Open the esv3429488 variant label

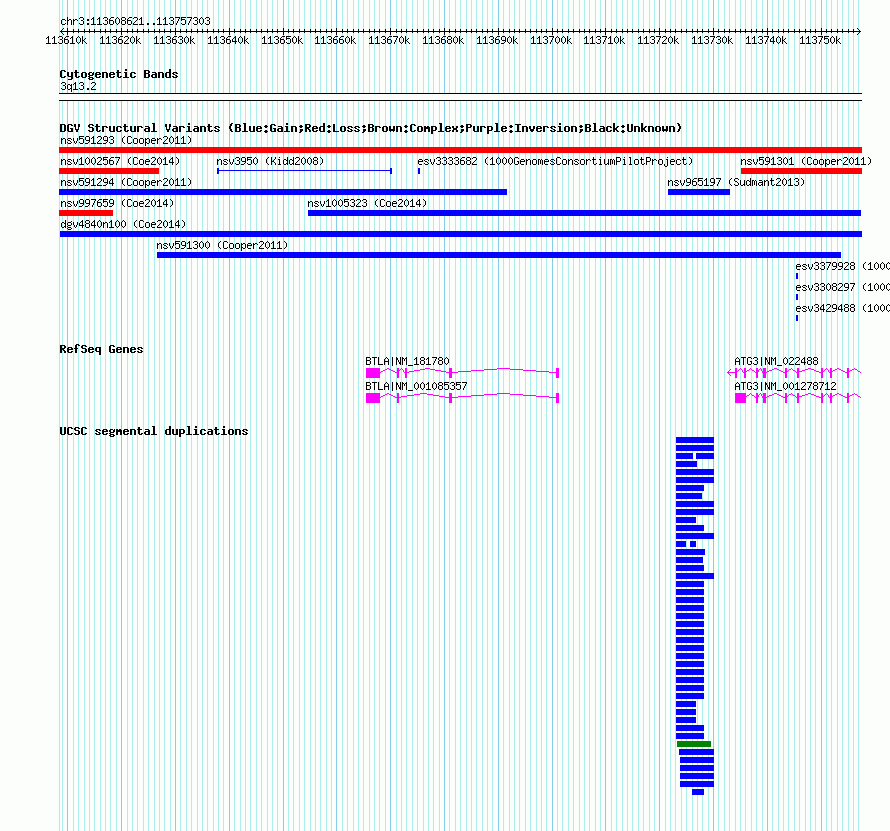click(x=842, y=308)
